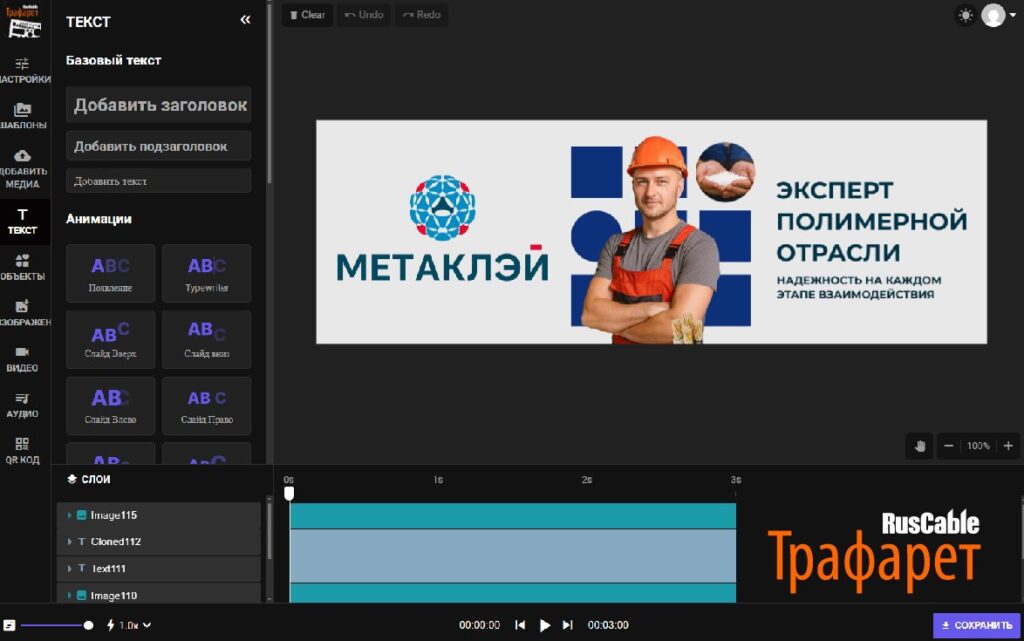Toggle the light/dark theme sun icon

click(x=965, y=15)
